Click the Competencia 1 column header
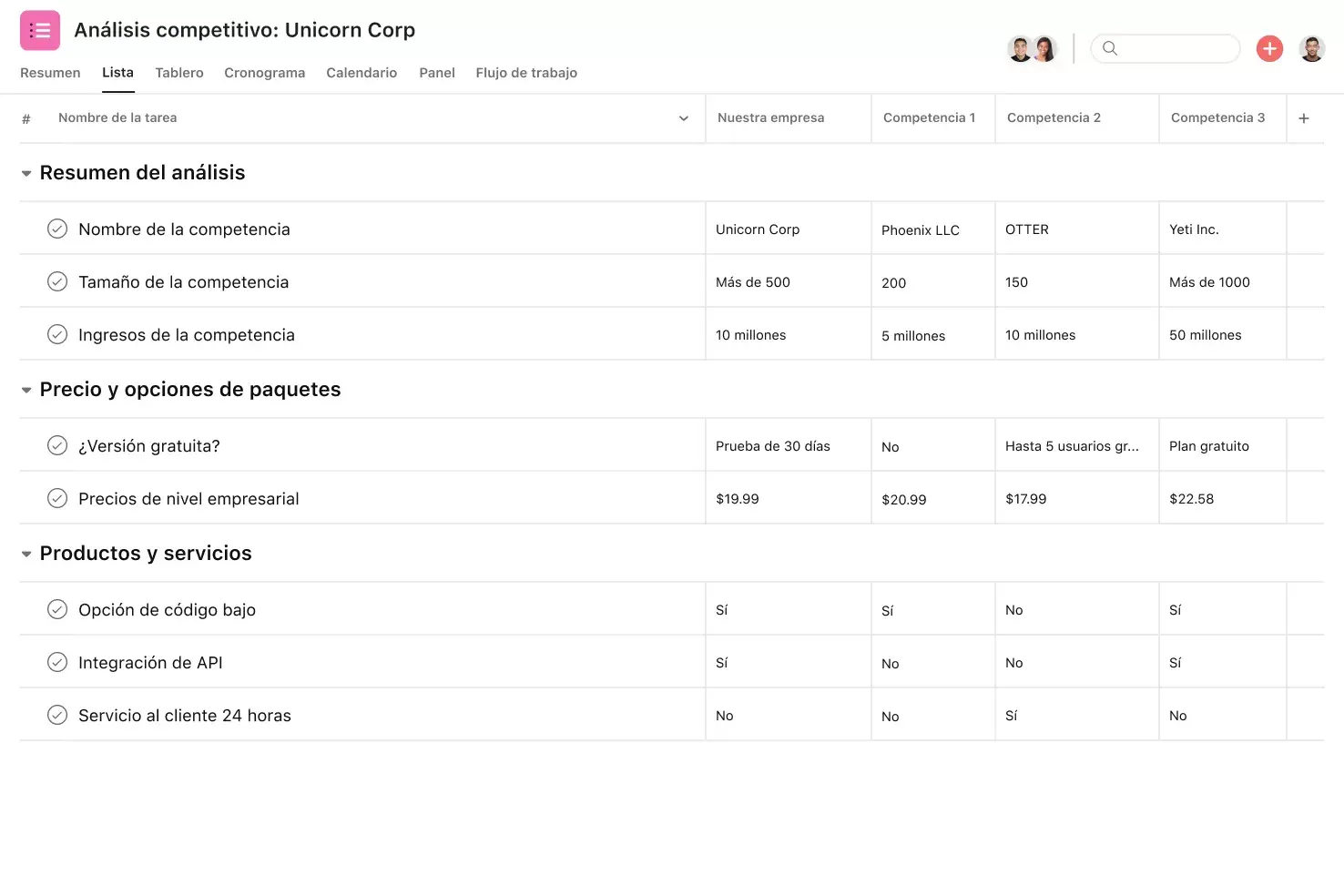The width and height of the screenshot is (1344, 896). pyautogui.click(x=933, y=118)
